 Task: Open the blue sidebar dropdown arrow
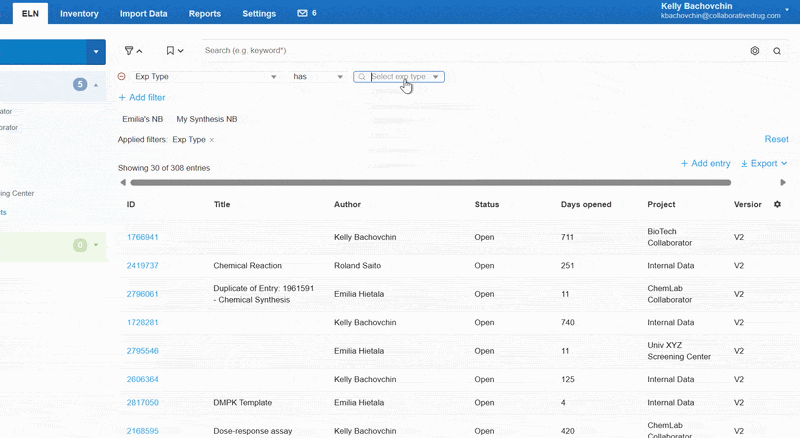[x=96, y=52]
